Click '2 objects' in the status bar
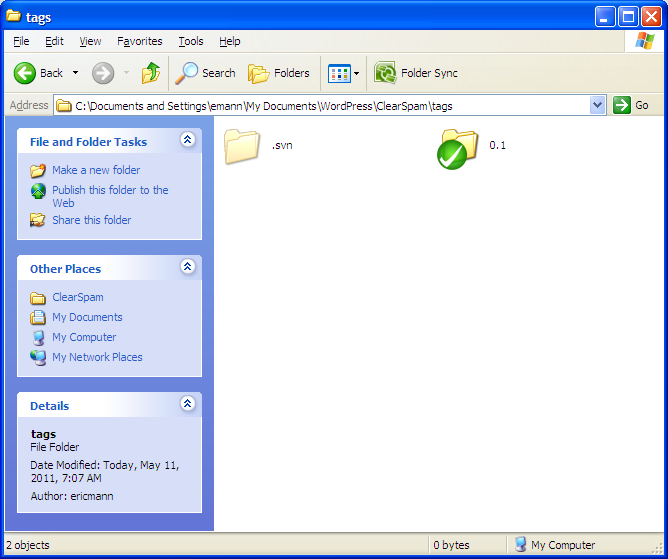The width and height of the screenshot is (668, 559). click(x=28, y=545)
